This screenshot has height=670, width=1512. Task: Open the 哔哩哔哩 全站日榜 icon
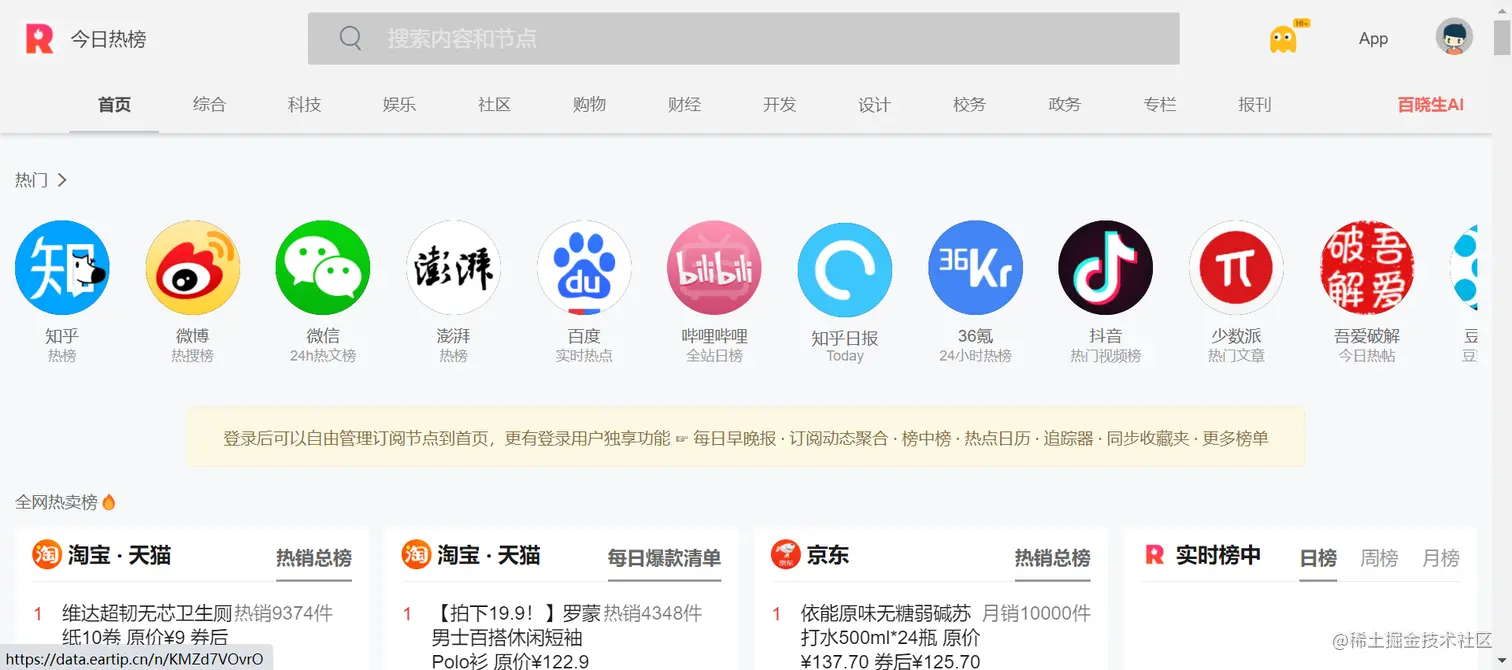714,268
